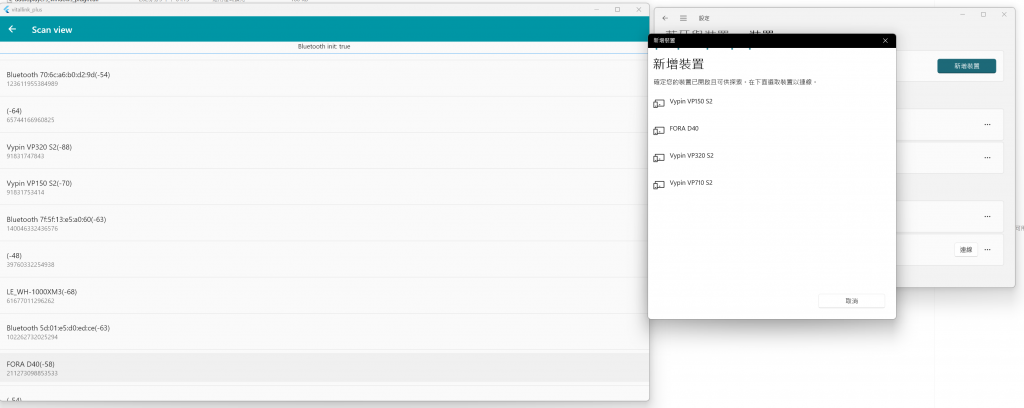Click 取消 to cancel adding device
The height and width of the screenshot is (408, 1024).
(x=852, y=301)
